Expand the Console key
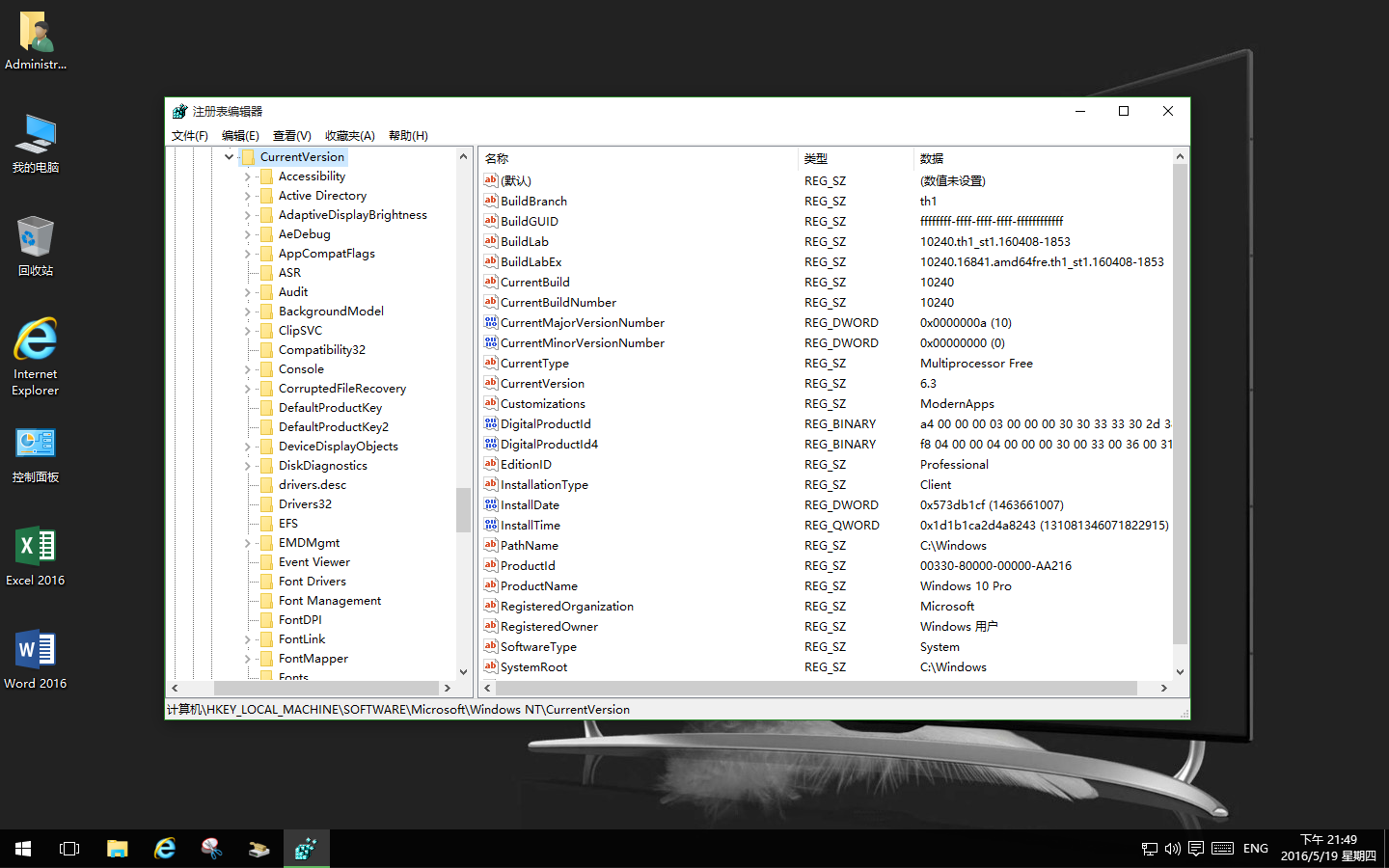 click(247, 369)
